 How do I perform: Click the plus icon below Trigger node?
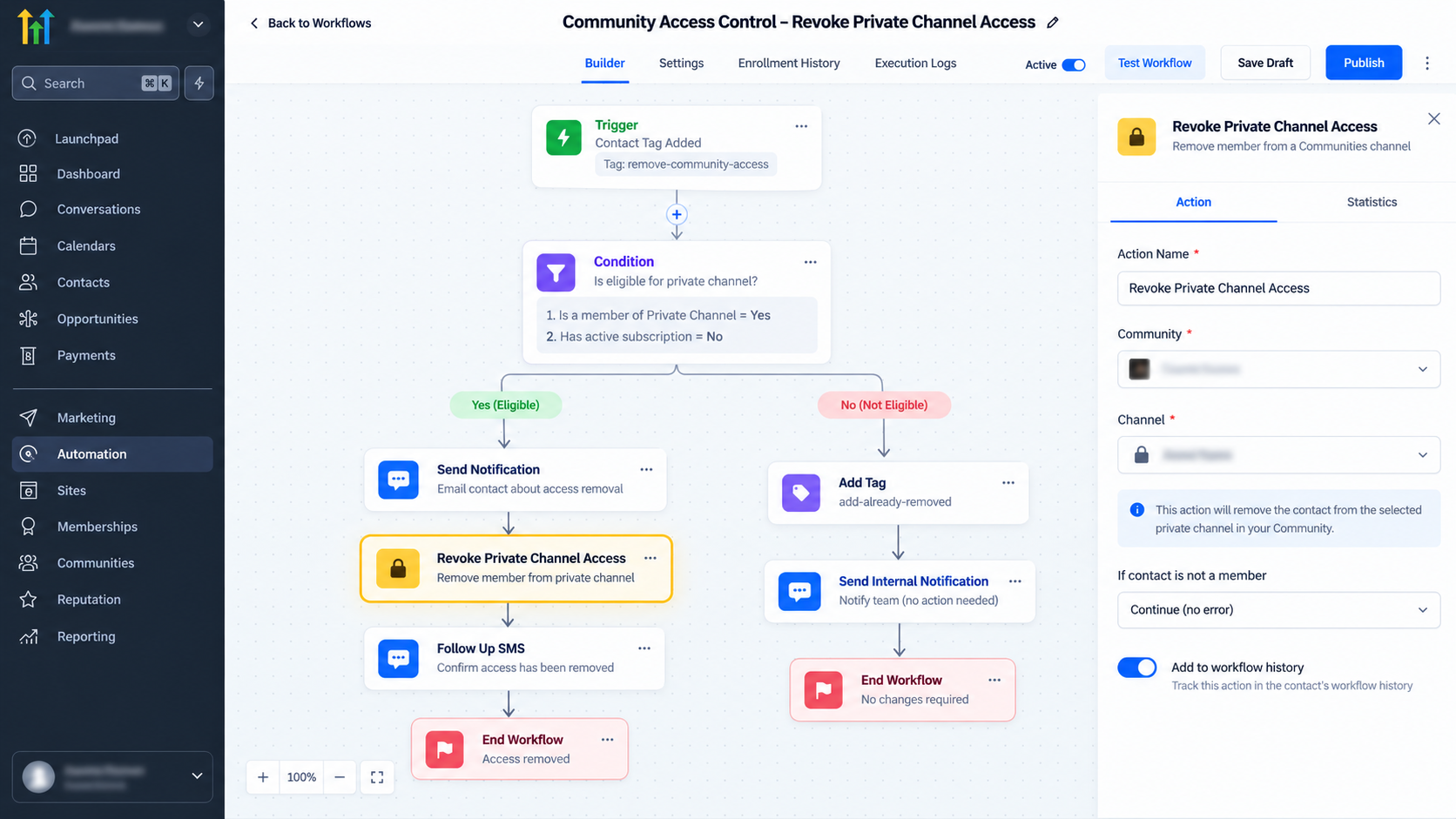677,214
